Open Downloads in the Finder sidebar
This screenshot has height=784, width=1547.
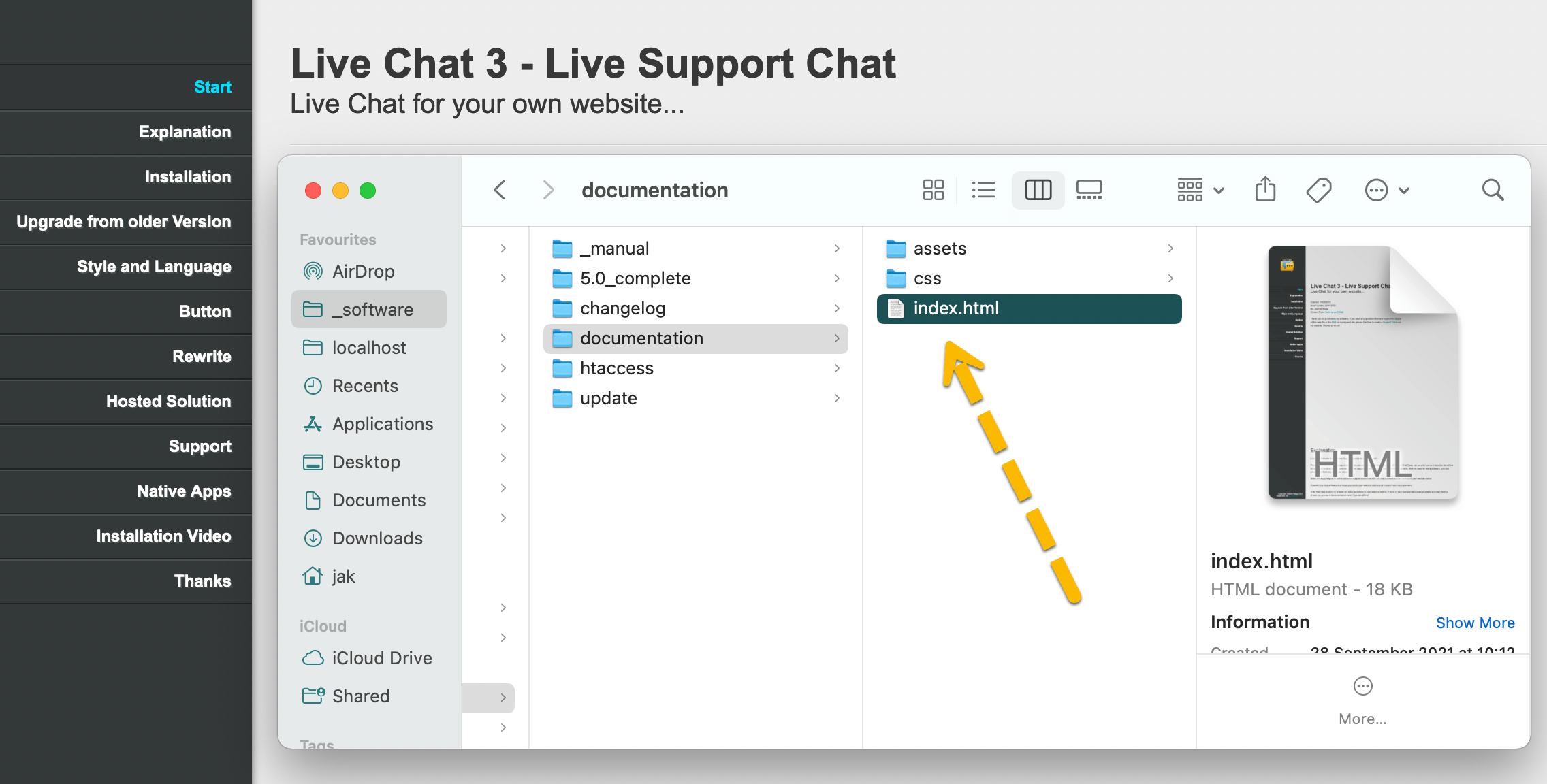point(377,538)
